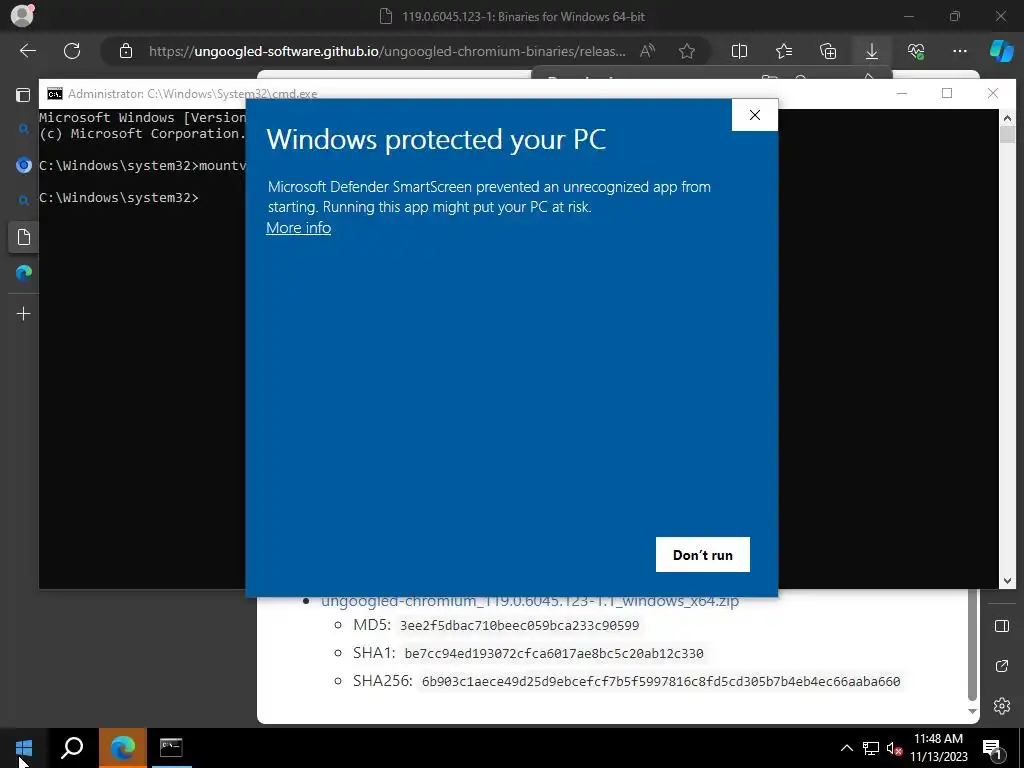Viewport: 1024px width, 768px height.
Task: Maximize the cmd.exe window
Action: click(947, 93)
